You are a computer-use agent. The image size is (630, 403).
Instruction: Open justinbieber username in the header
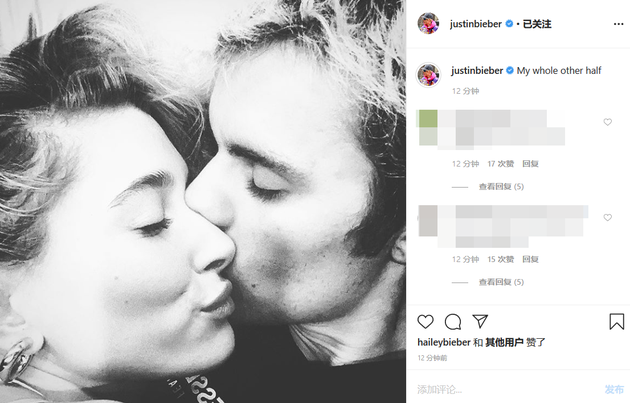476,24
